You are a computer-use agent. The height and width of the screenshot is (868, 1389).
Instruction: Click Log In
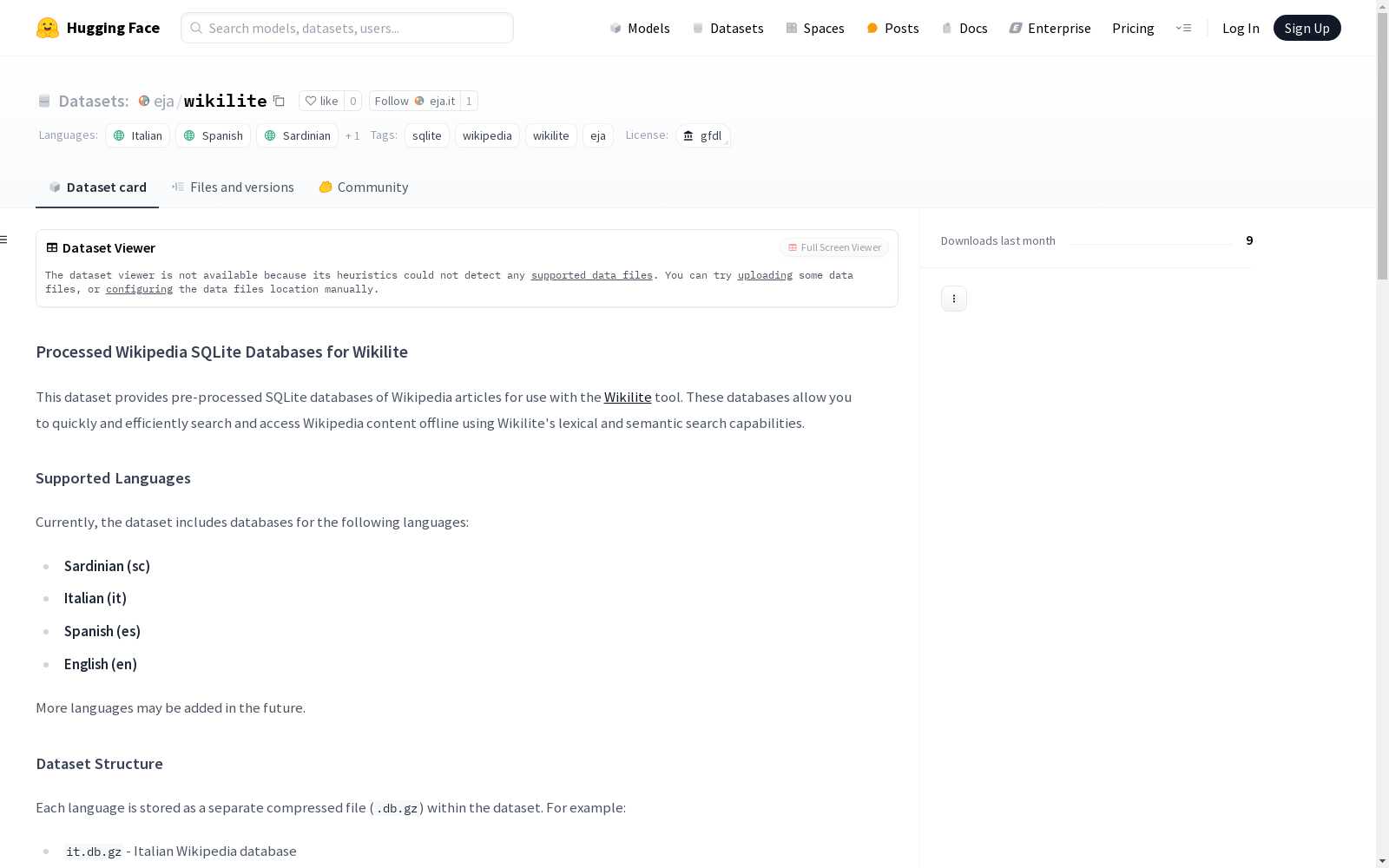point(1241,28)
